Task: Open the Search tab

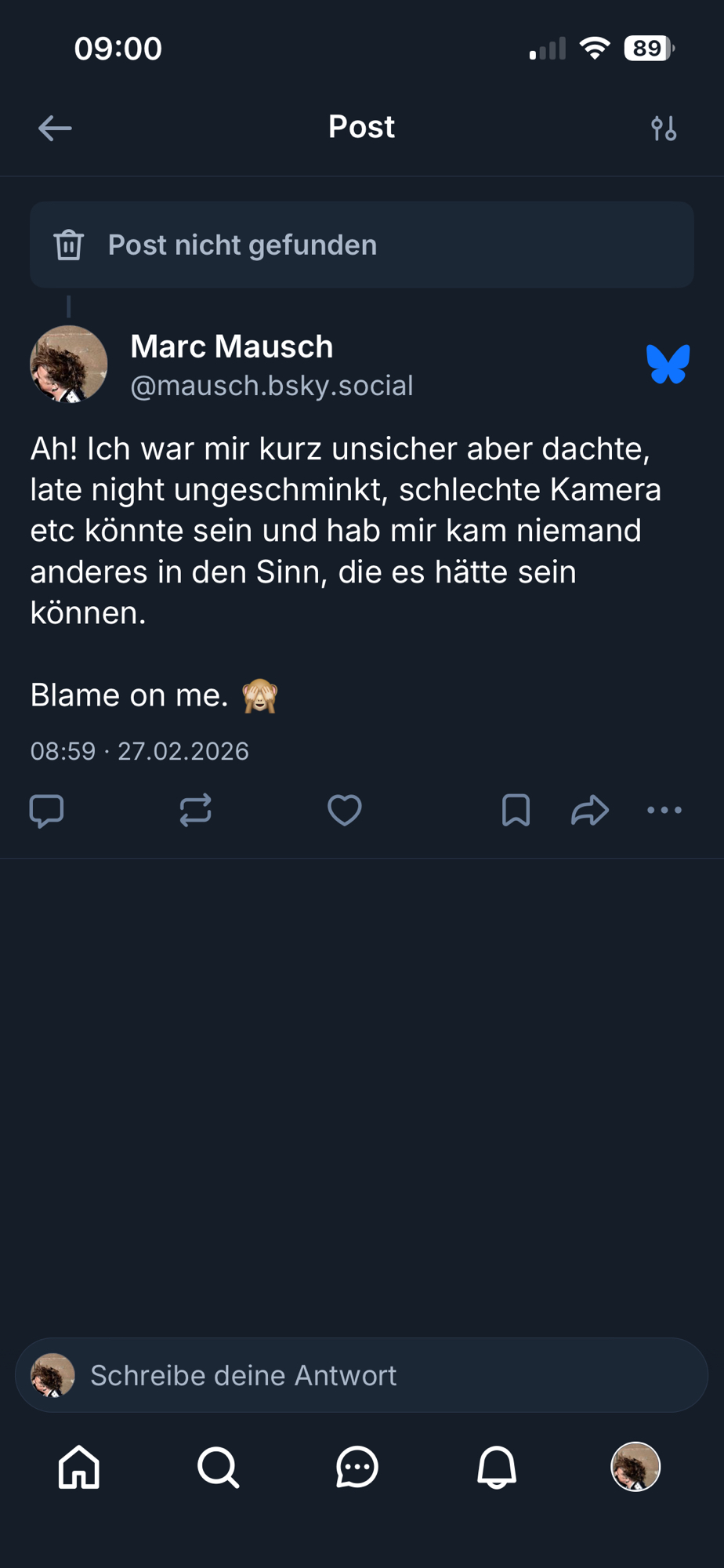Action: coord(218,1467)
